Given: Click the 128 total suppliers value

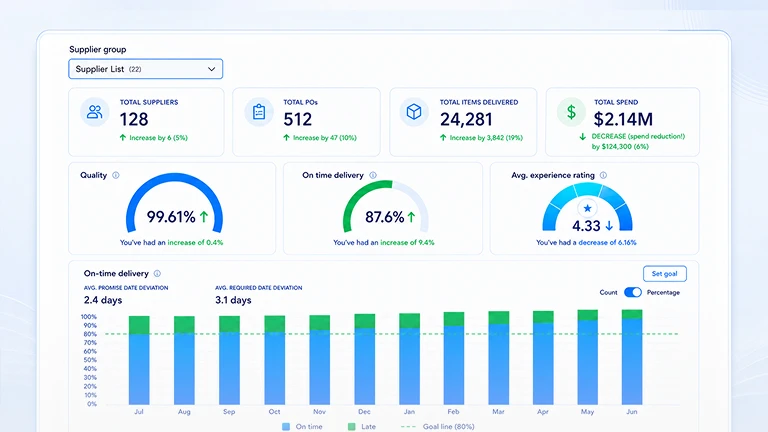Looking at the screenshot, I should click(x=134, y=120).
